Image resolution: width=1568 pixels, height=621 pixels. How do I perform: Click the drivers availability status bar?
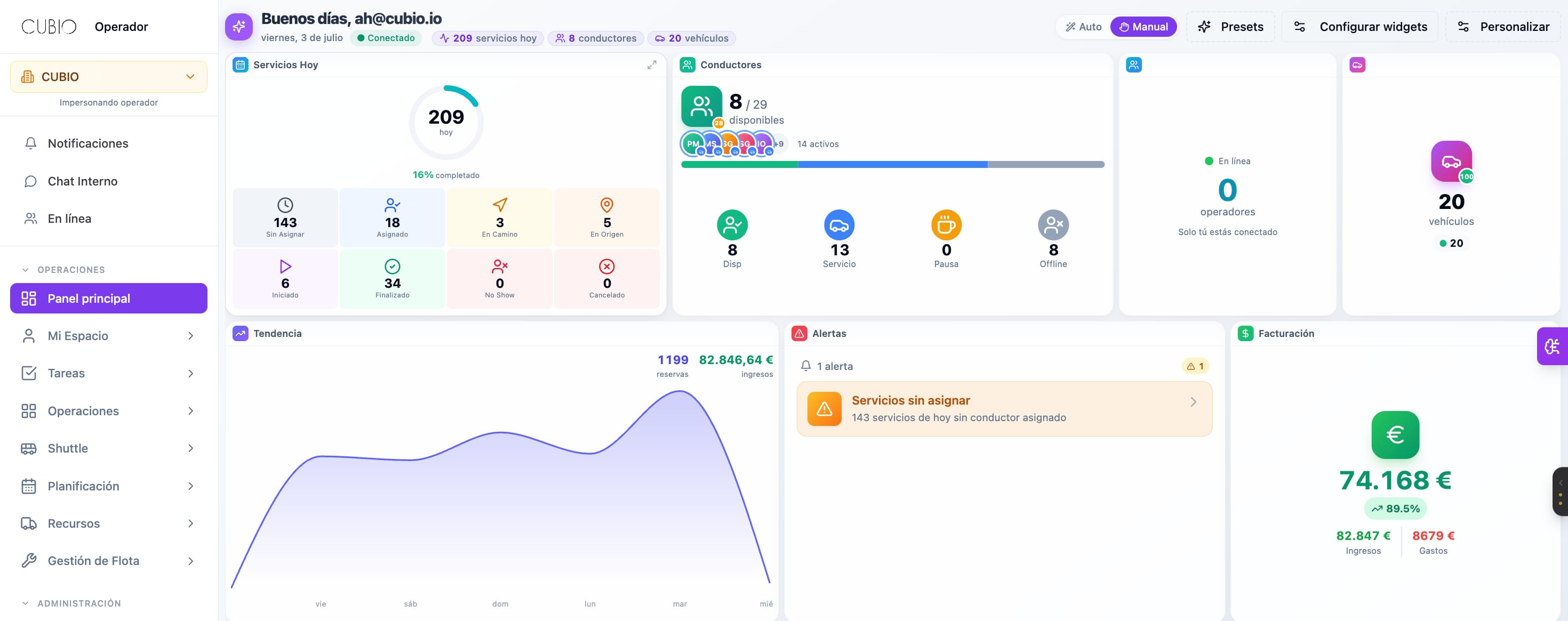coord(892,164)
